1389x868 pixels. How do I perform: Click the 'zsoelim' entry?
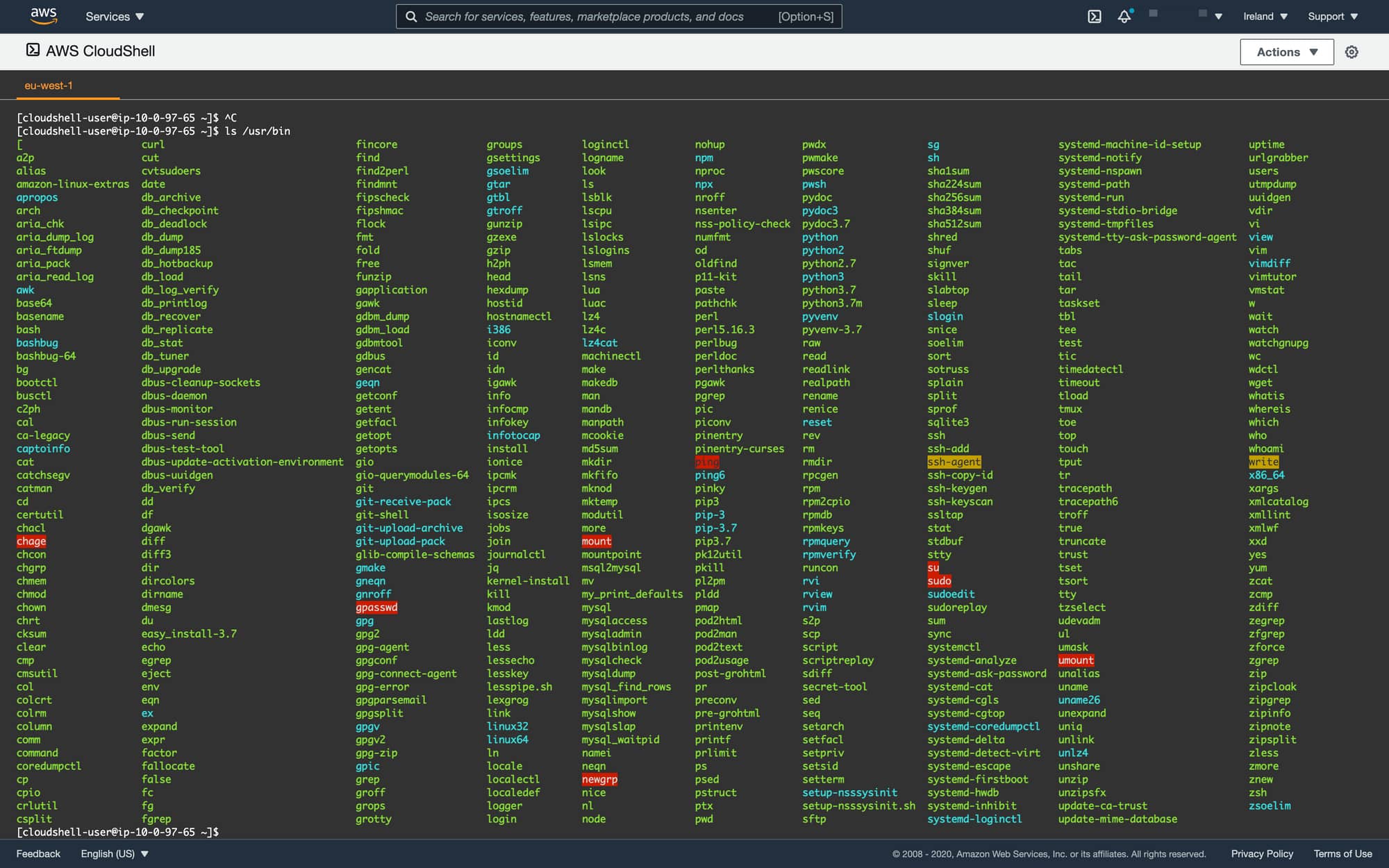(x=1270, y=806)
